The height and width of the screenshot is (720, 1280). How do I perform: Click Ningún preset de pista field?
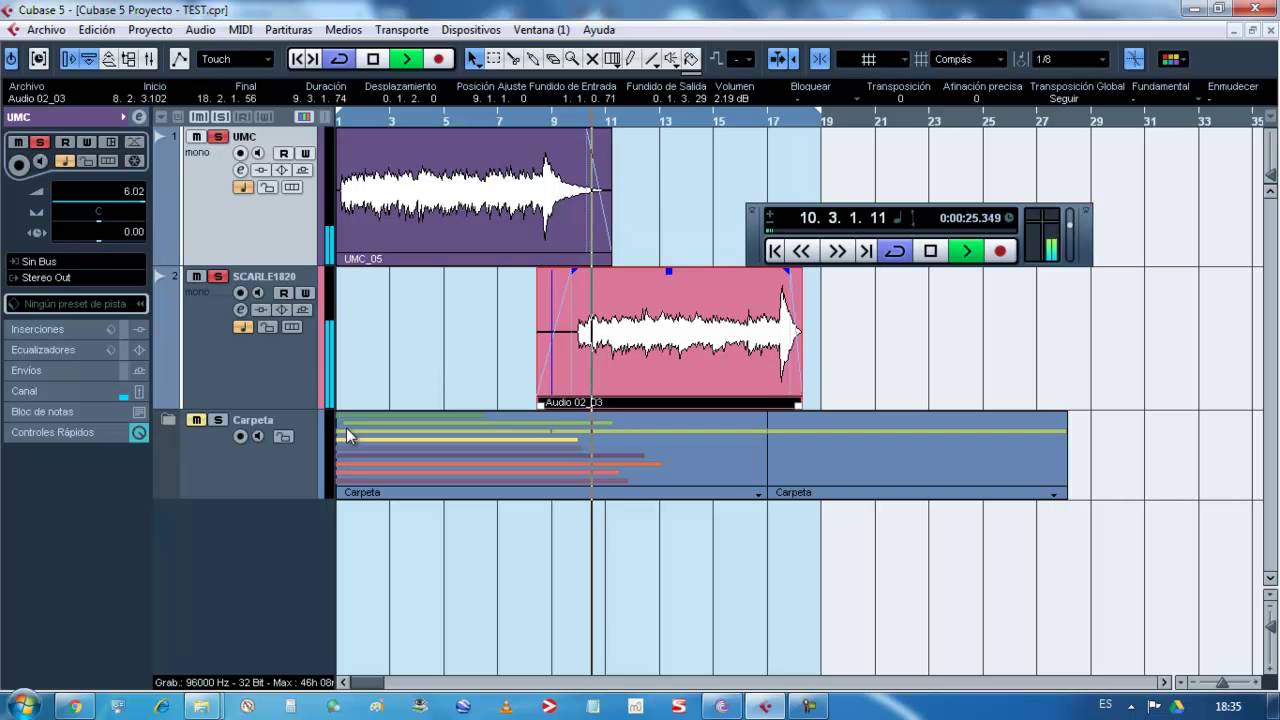(x=76, y=303)
